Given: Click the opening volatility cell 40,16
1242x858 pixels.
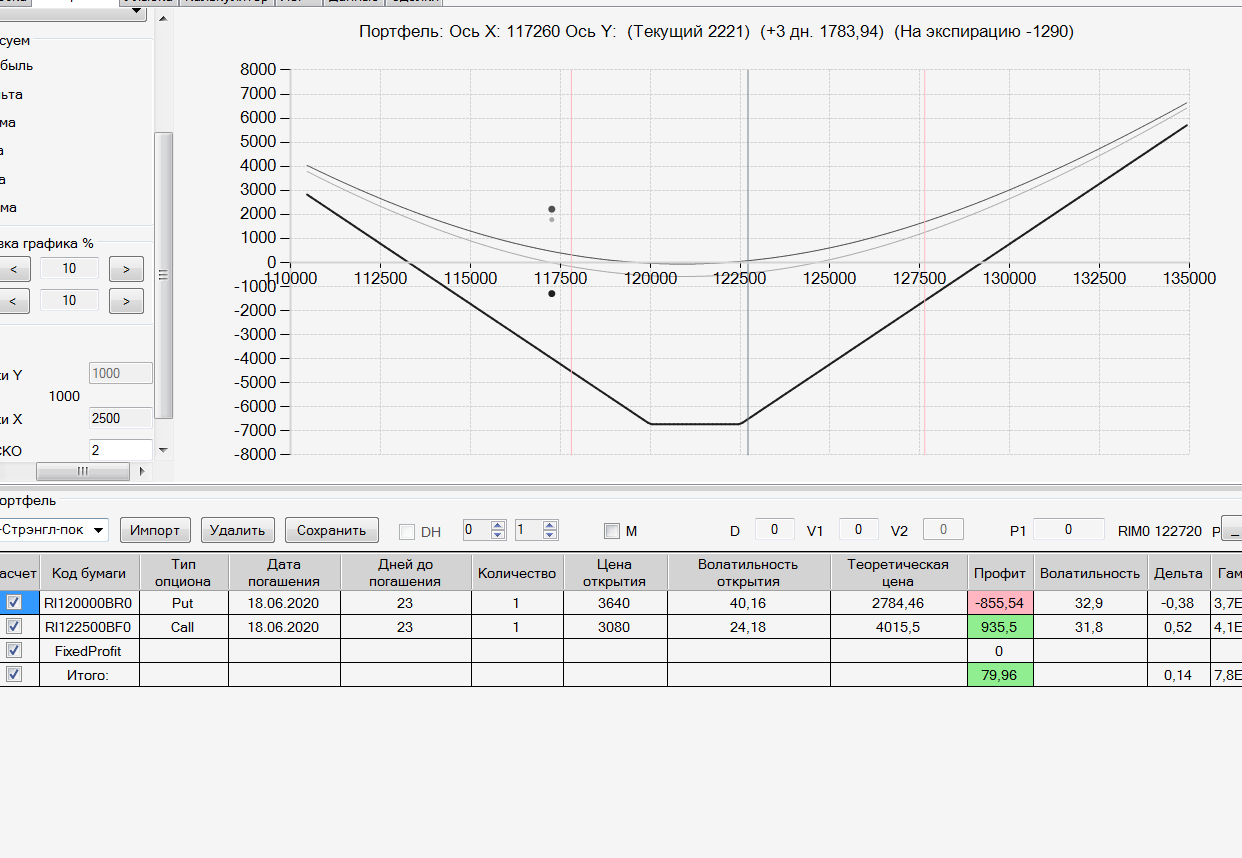Looking at the screenshot, I should coord(749,603).
